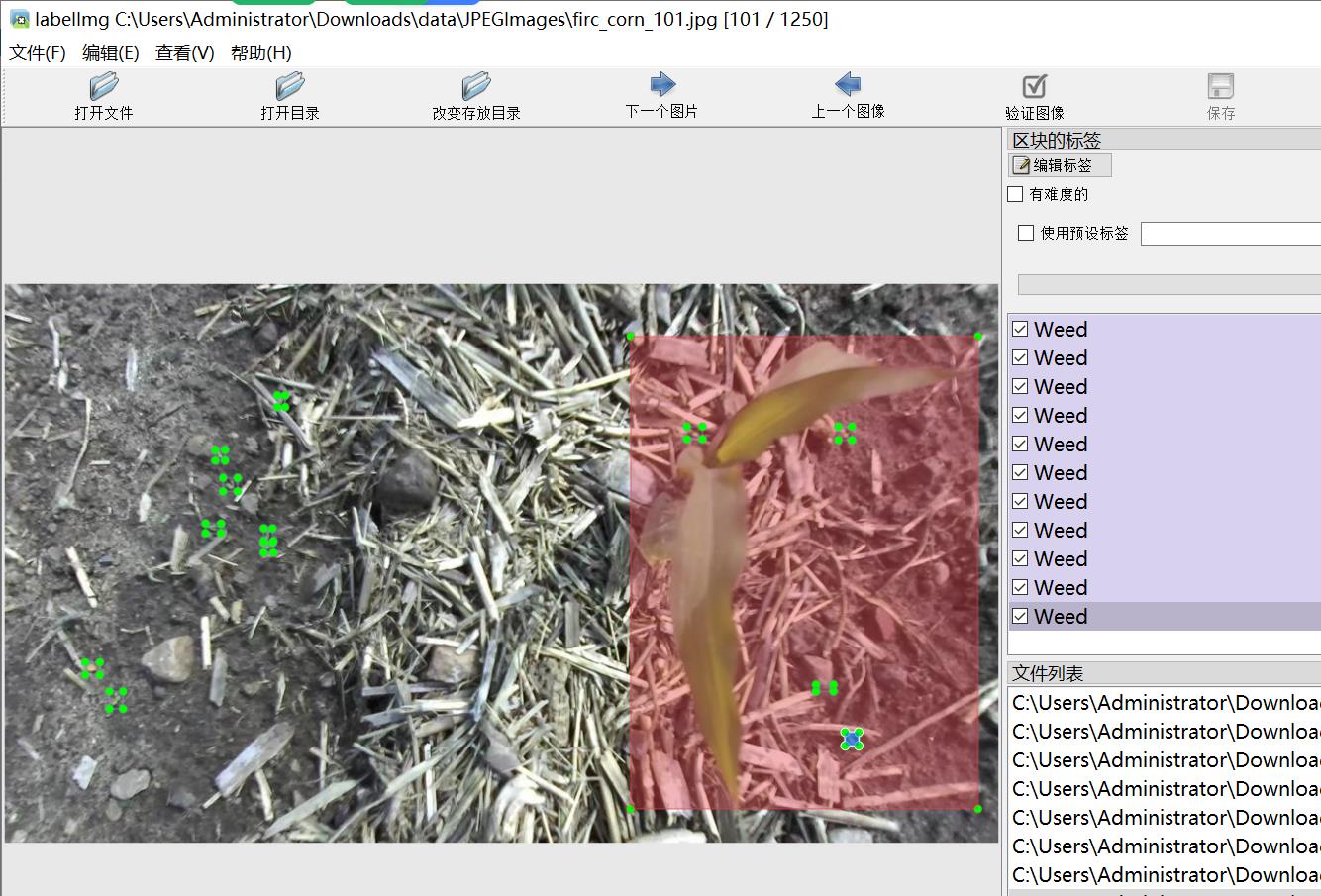Open the 查看(V) menu
The width and height of the screenshot is (1321, 896).
click(x=185, y=53)
